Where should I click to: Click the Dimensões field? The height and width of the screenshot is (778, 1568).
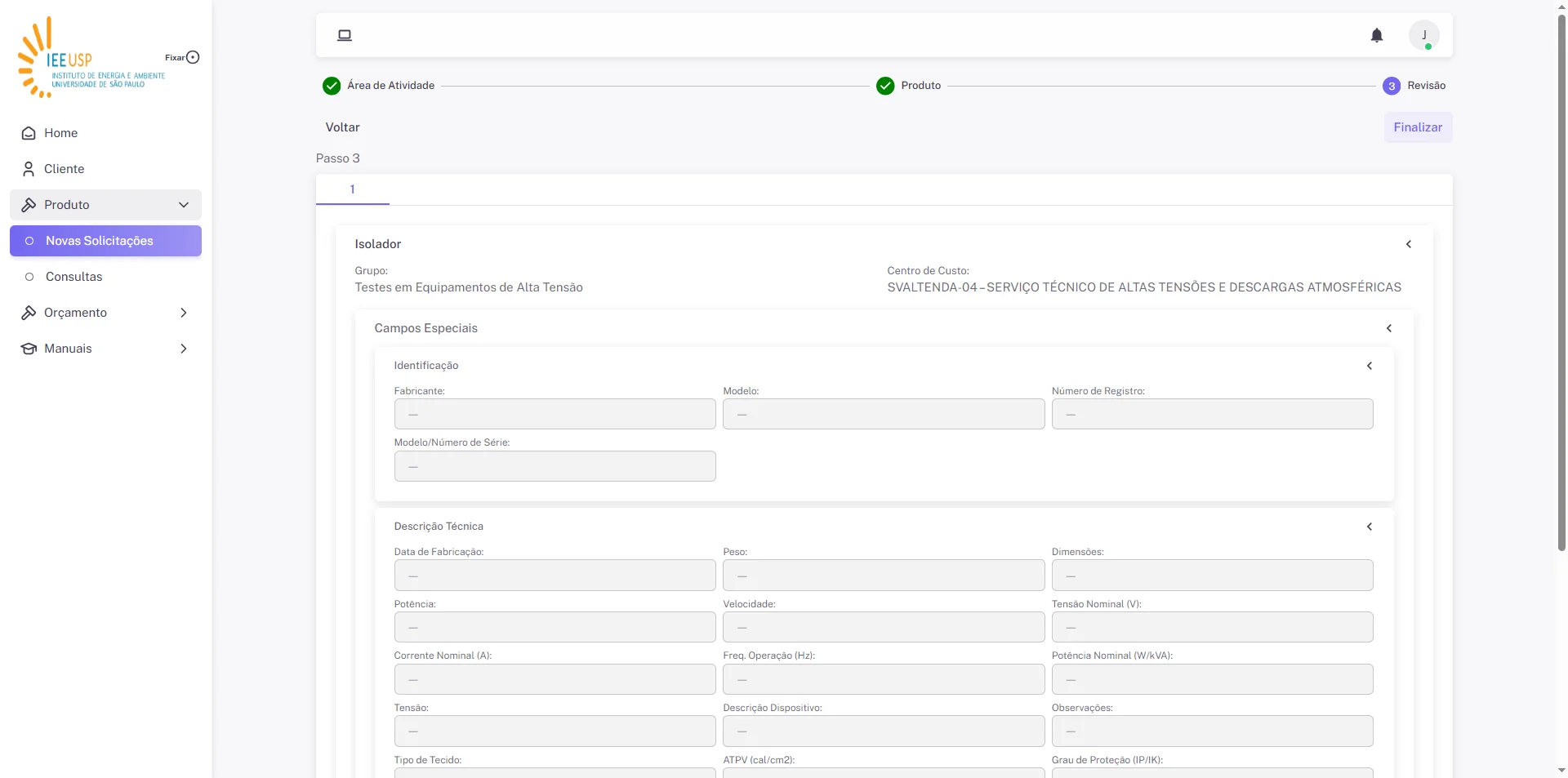(1213, 576)
